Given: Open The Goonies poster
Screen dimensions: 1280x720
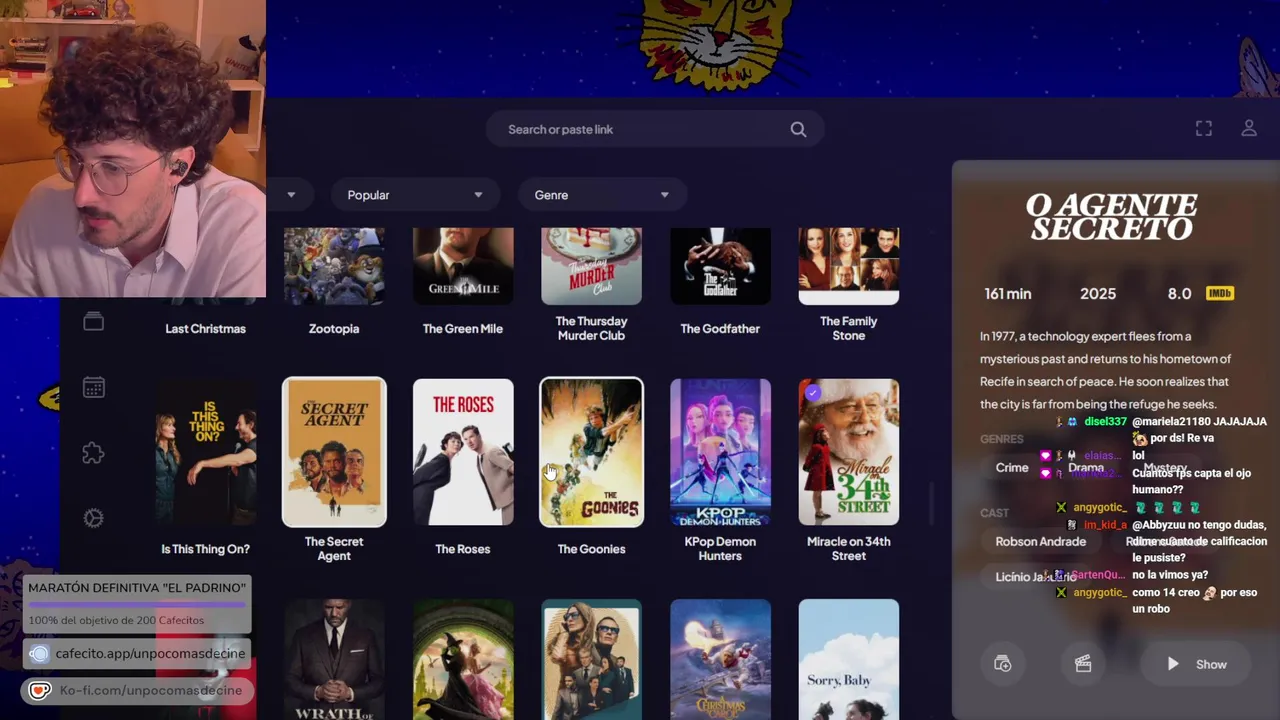Looking at the screenshot, I should 592,452.
